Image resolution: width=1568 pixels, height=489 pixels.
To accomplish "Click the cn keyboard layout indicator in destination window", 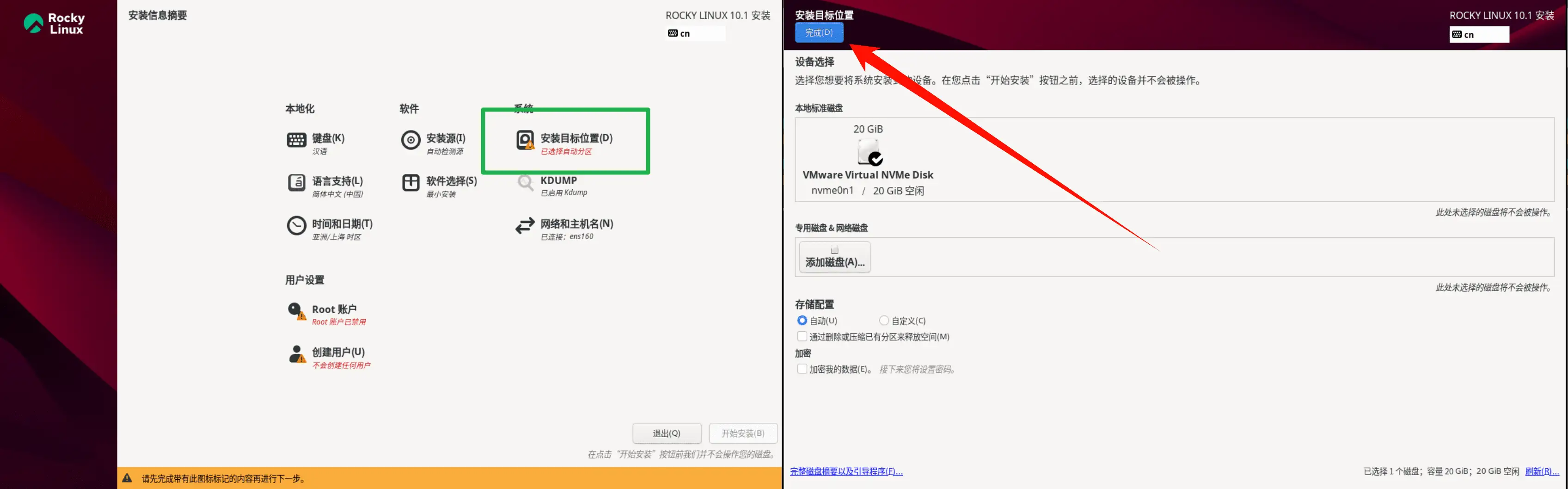I will pos(1479,35).
